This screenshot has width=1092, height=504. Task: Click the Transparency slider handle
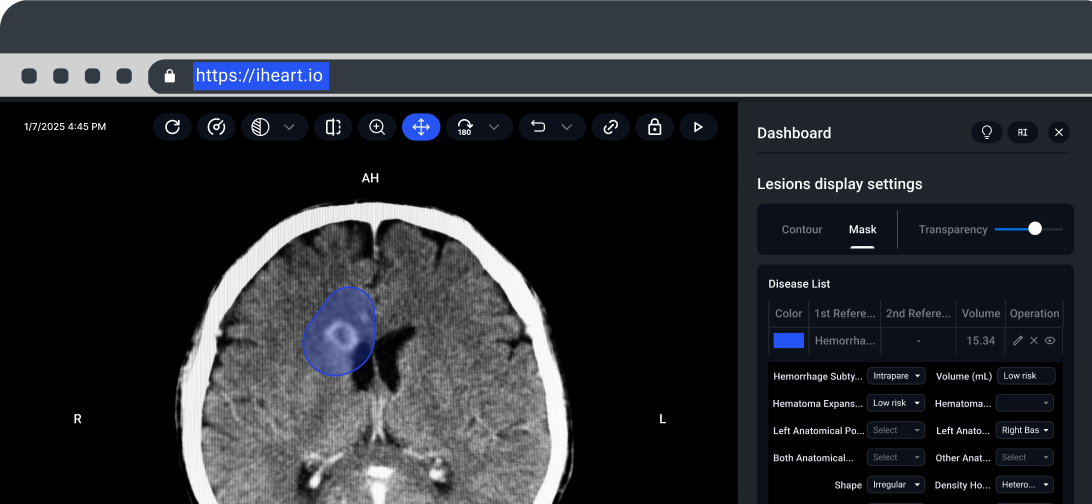(1035, 229)
